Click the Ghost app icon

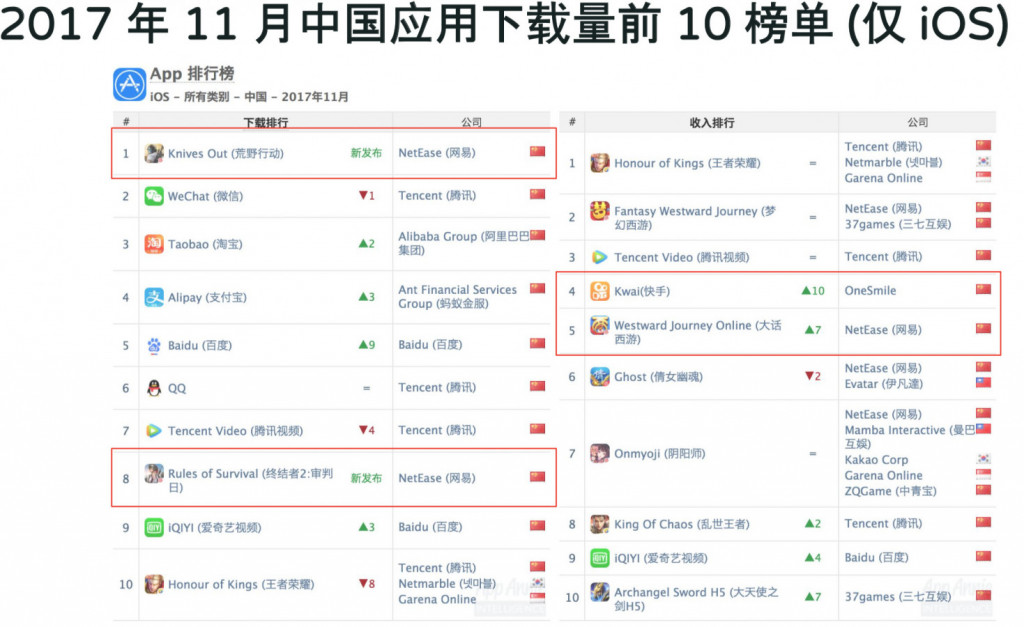coord(600,377)
